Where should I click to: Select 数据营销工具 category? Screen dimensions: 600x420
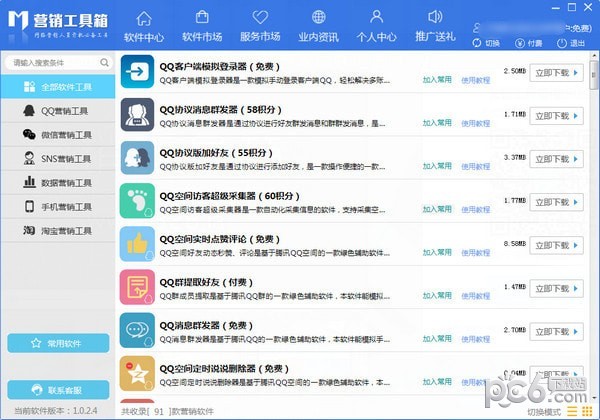58,183
